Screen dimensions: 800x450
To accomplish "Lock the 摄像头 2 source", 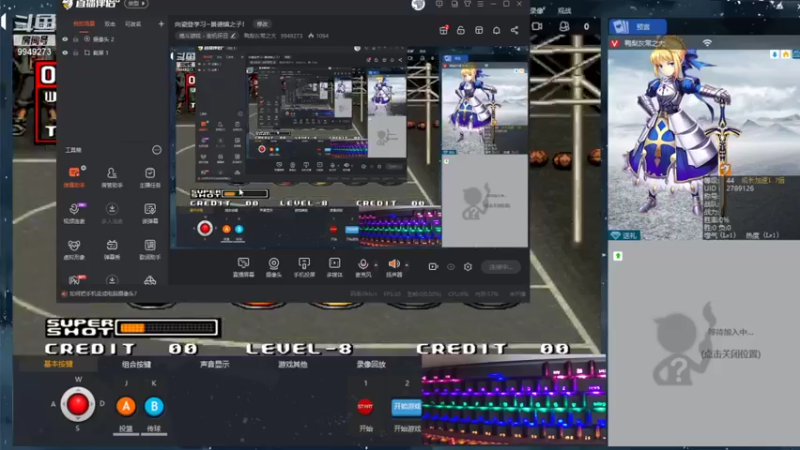I will coord(76,39).
